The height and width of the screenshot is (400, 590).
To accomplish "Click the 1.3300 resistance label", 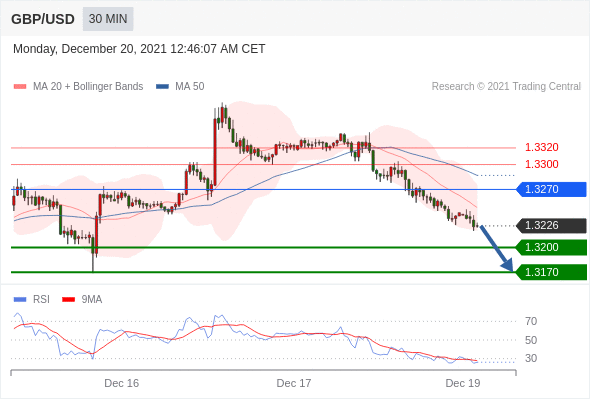I will (541, 164).
